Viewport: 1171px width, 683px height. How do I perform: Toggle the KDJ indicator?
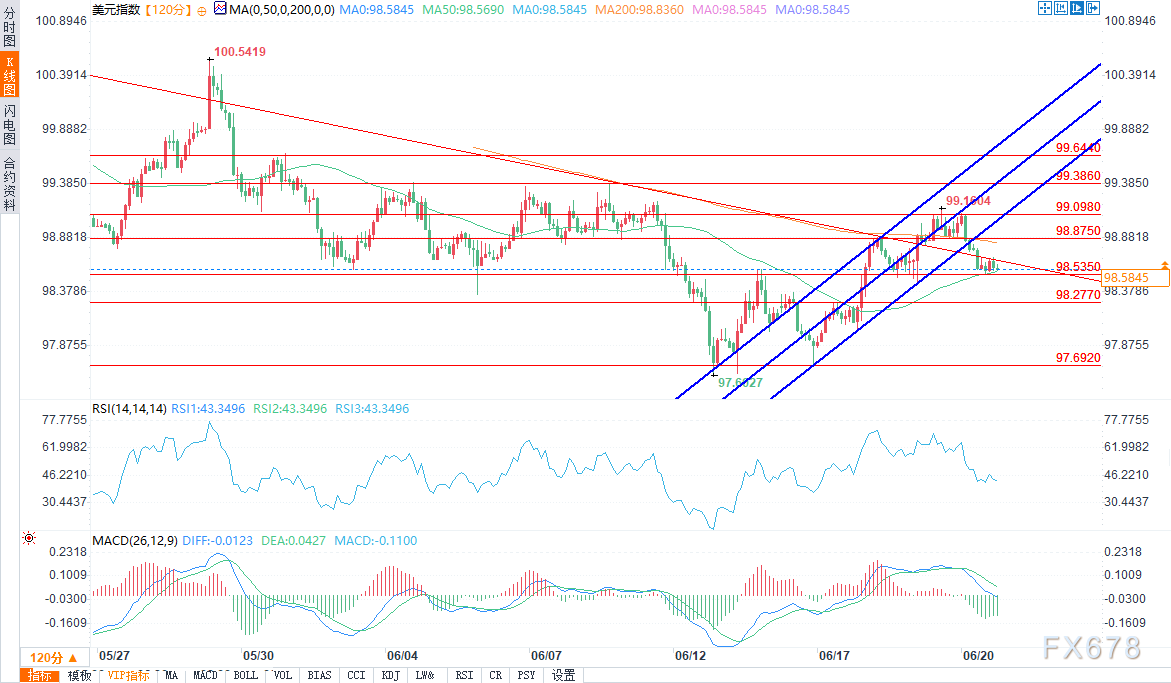[391, 675]
